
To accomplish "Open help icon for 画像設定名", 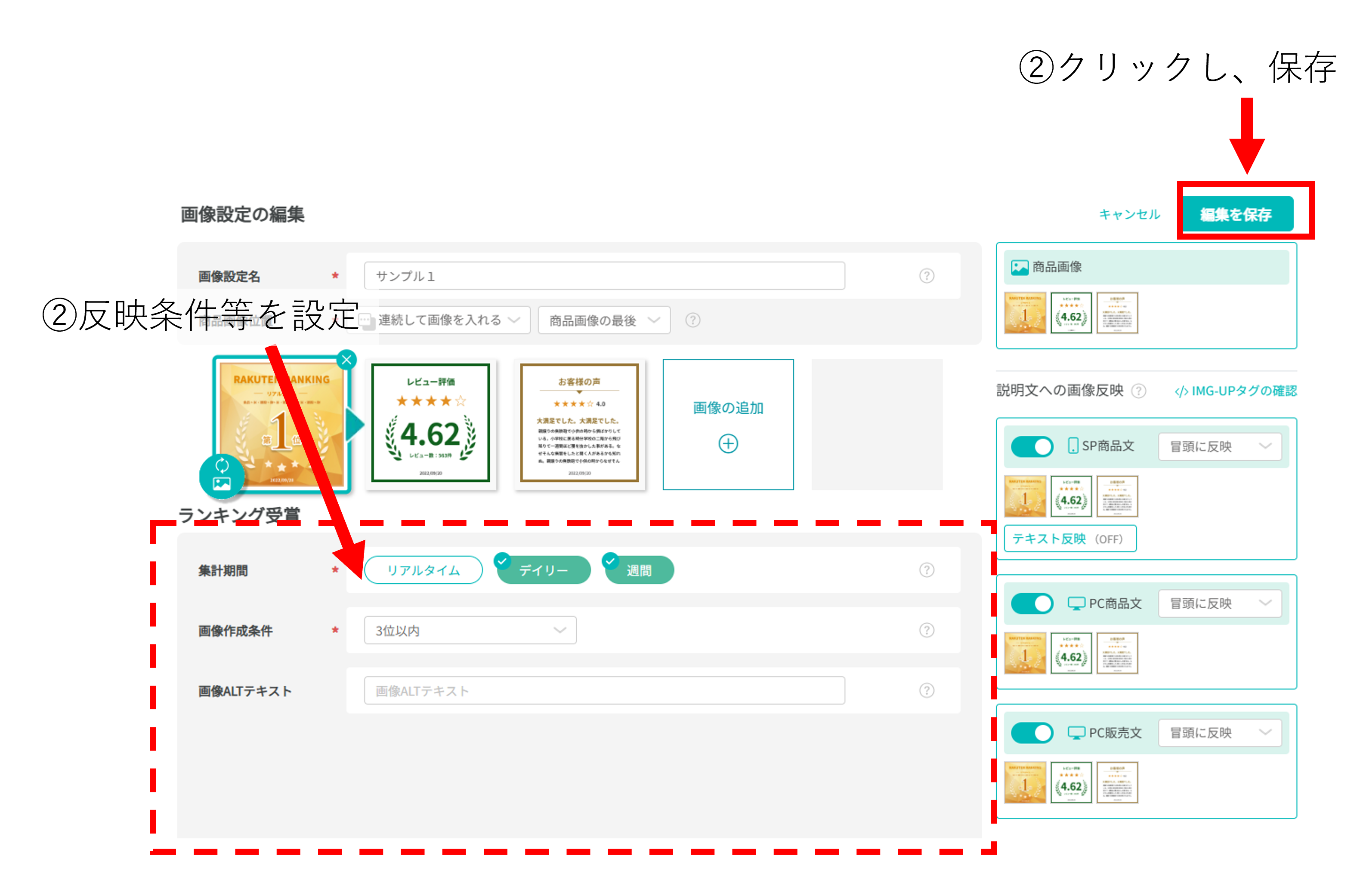I will [926, 276].
